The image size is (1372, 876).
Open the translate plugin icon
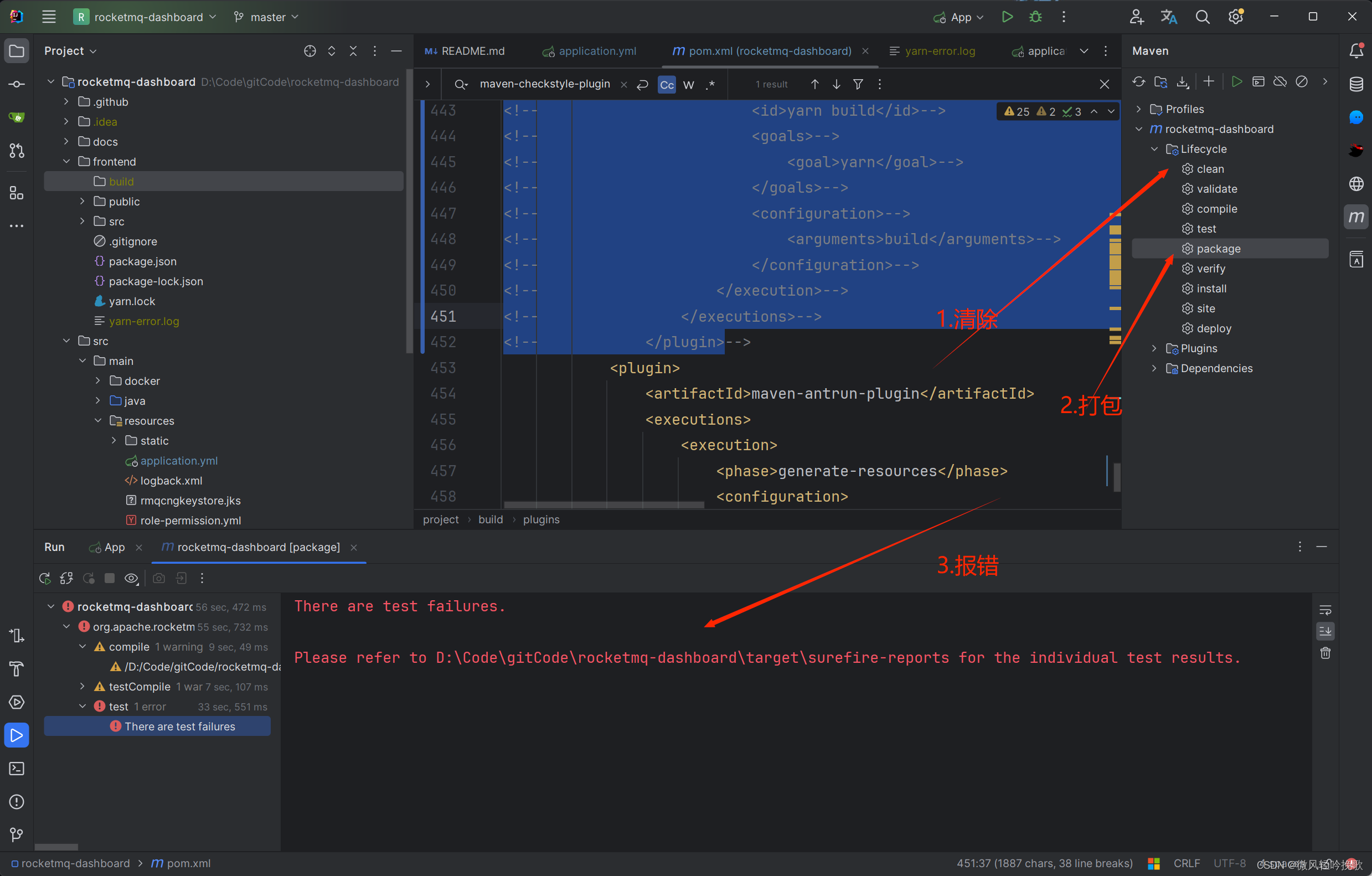pos(1169,17)
